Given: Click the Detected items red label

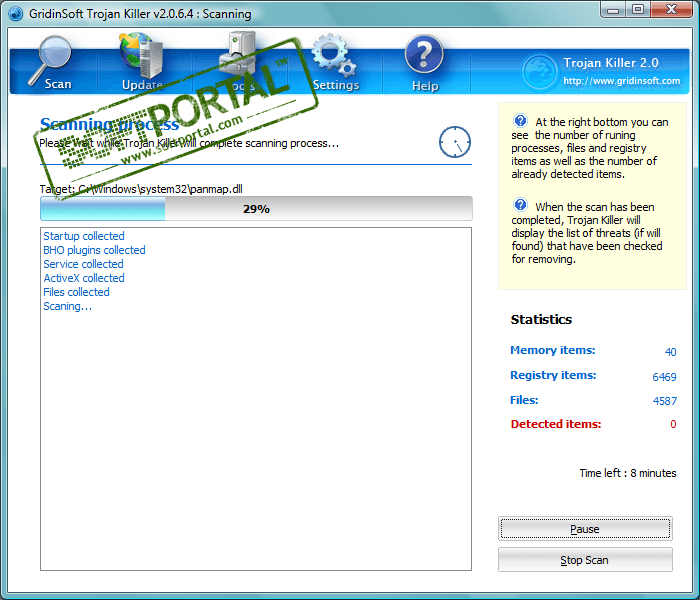Looking at the screenshot, I should click(x=556, y=424).
